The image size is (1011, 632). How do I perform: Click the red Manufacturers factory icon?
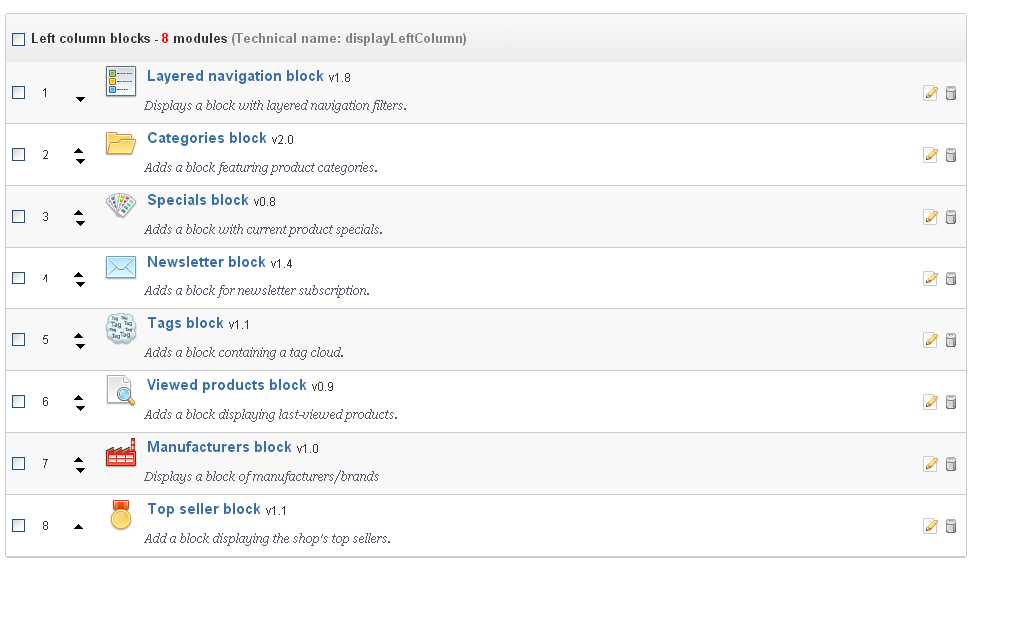[120, 453]
